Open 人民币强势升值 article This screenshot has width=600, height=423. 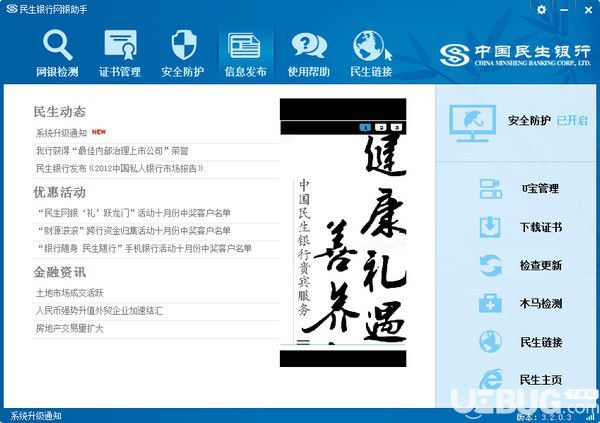pos(99,310)
